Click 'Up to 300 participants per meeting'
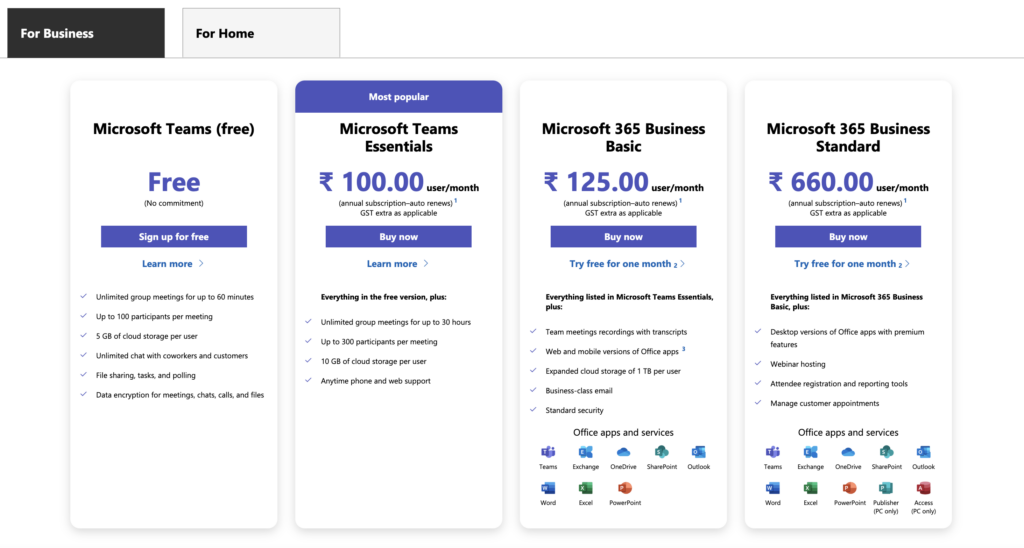The image size is (1024, 548). tap(379, 342)
